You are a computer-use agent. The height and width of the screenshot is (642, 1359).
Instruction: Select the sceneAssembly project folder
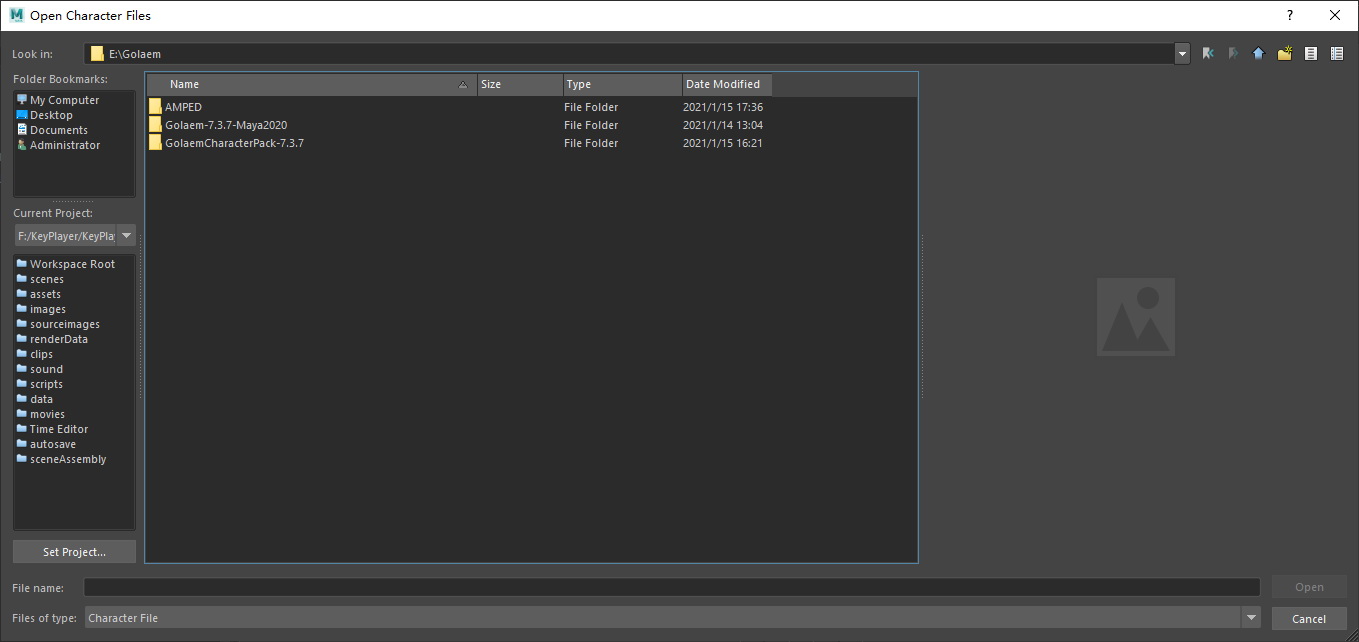click(x=68, y=459)
